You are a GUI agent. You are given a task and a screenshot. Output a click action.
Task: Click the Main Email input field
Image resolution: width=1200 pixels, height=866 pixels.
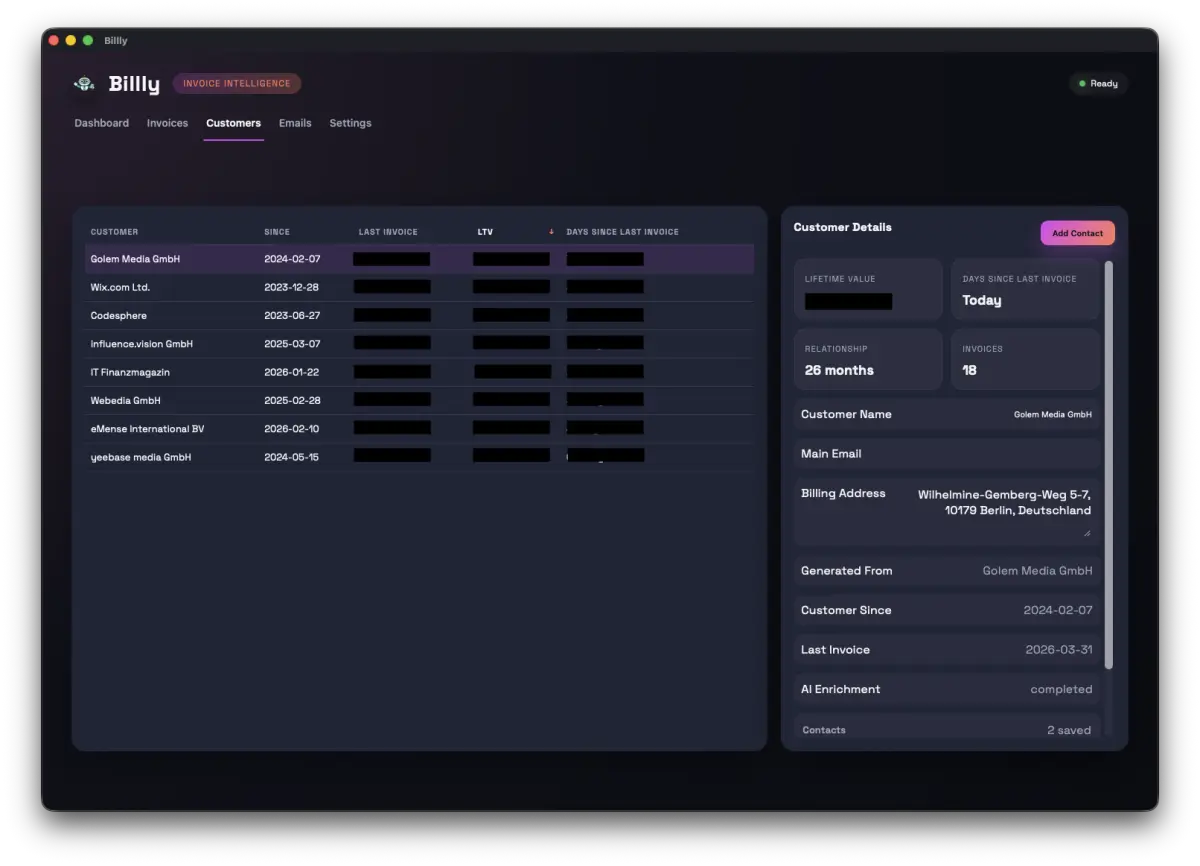pos(946,453)
